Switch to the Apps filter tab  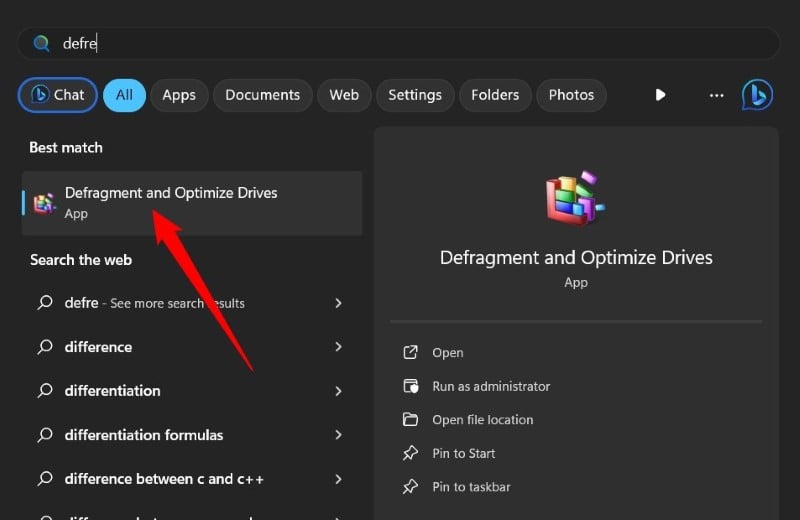[x=179, y=95]
